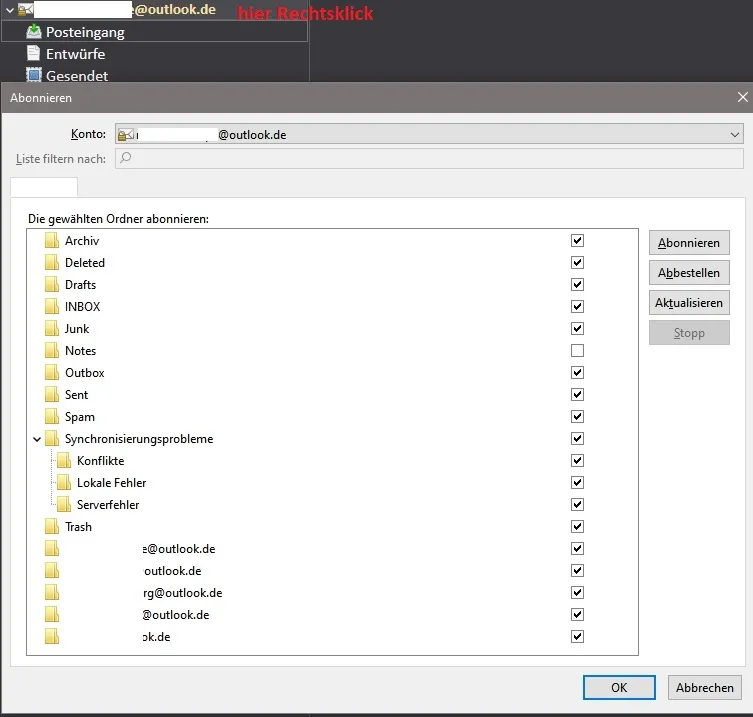Toggle the Synchronisierungsprobleme subscription checkbox

(577, 439)
